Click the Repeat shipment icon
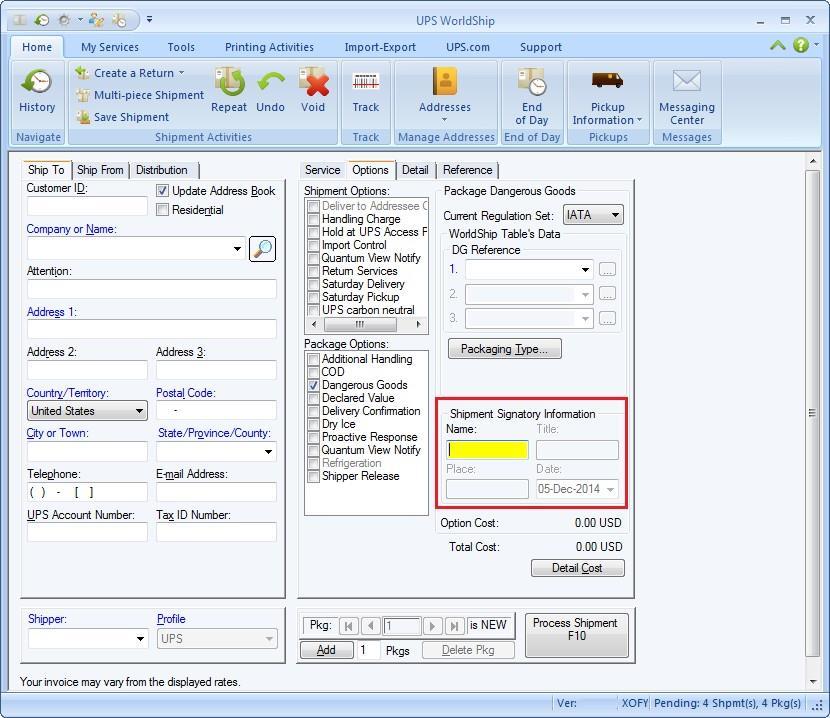Screen dimensions: 830x718 [x=229, y=82]
